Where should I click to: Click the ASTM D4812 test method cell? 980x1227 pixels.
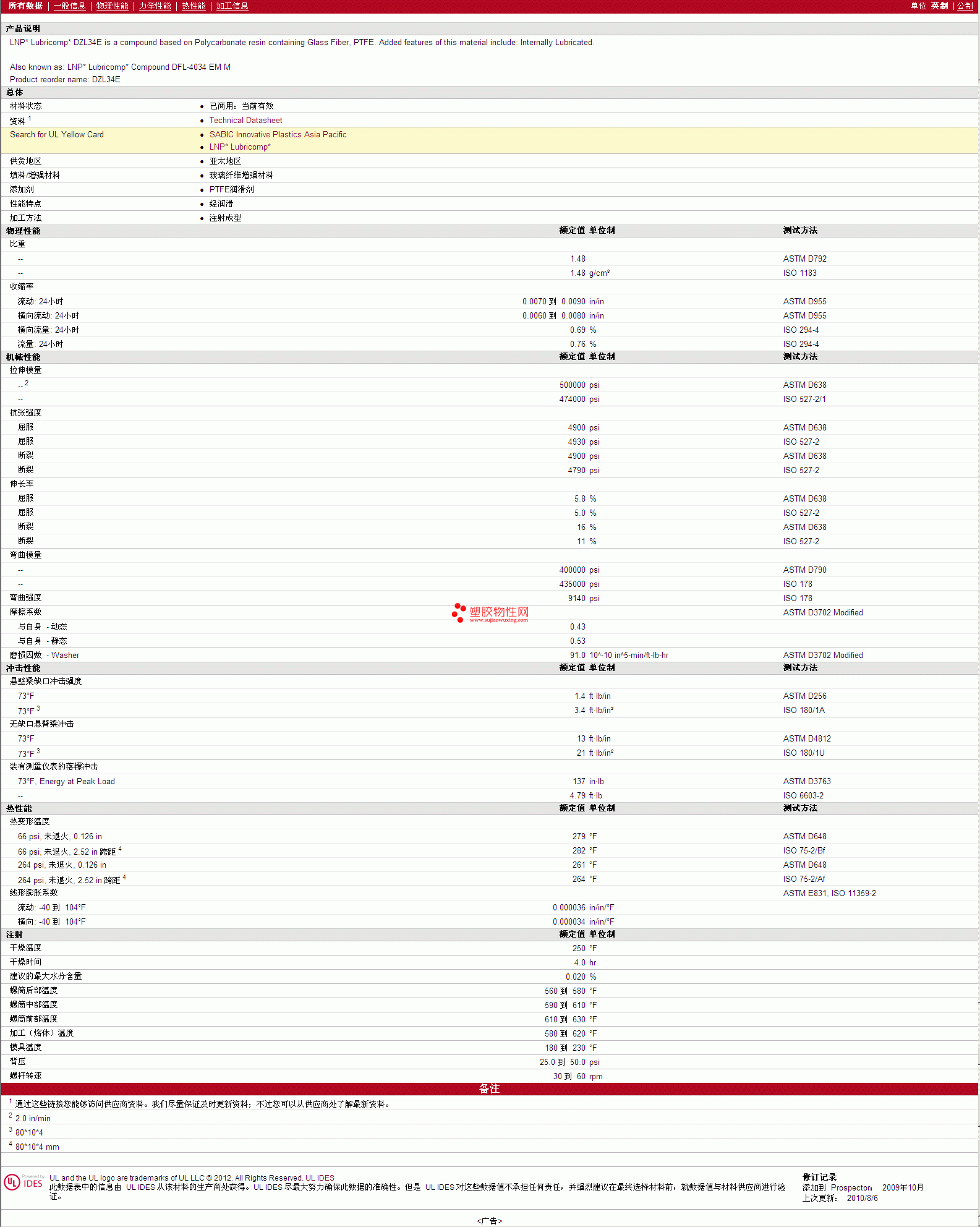coord(807,739)
